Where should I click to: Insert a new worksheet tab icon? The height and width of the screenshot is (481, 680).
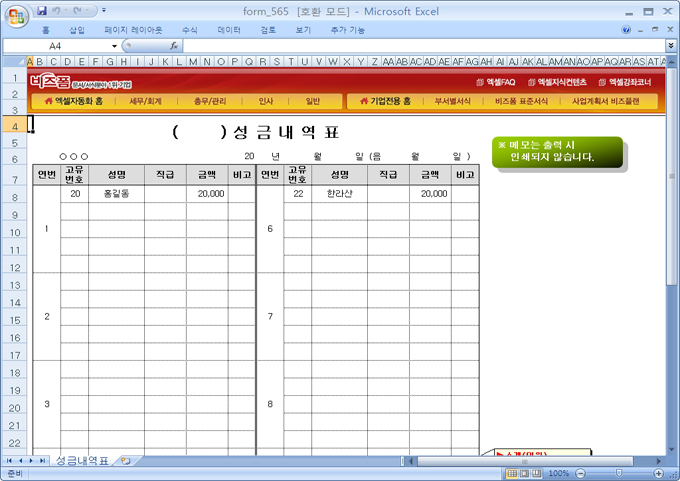coord(126,461)
